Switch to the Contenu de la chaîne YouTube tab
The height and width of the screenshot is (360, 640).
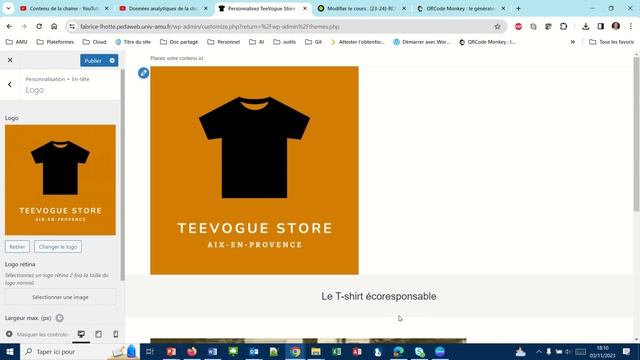(x=64, y=8)
